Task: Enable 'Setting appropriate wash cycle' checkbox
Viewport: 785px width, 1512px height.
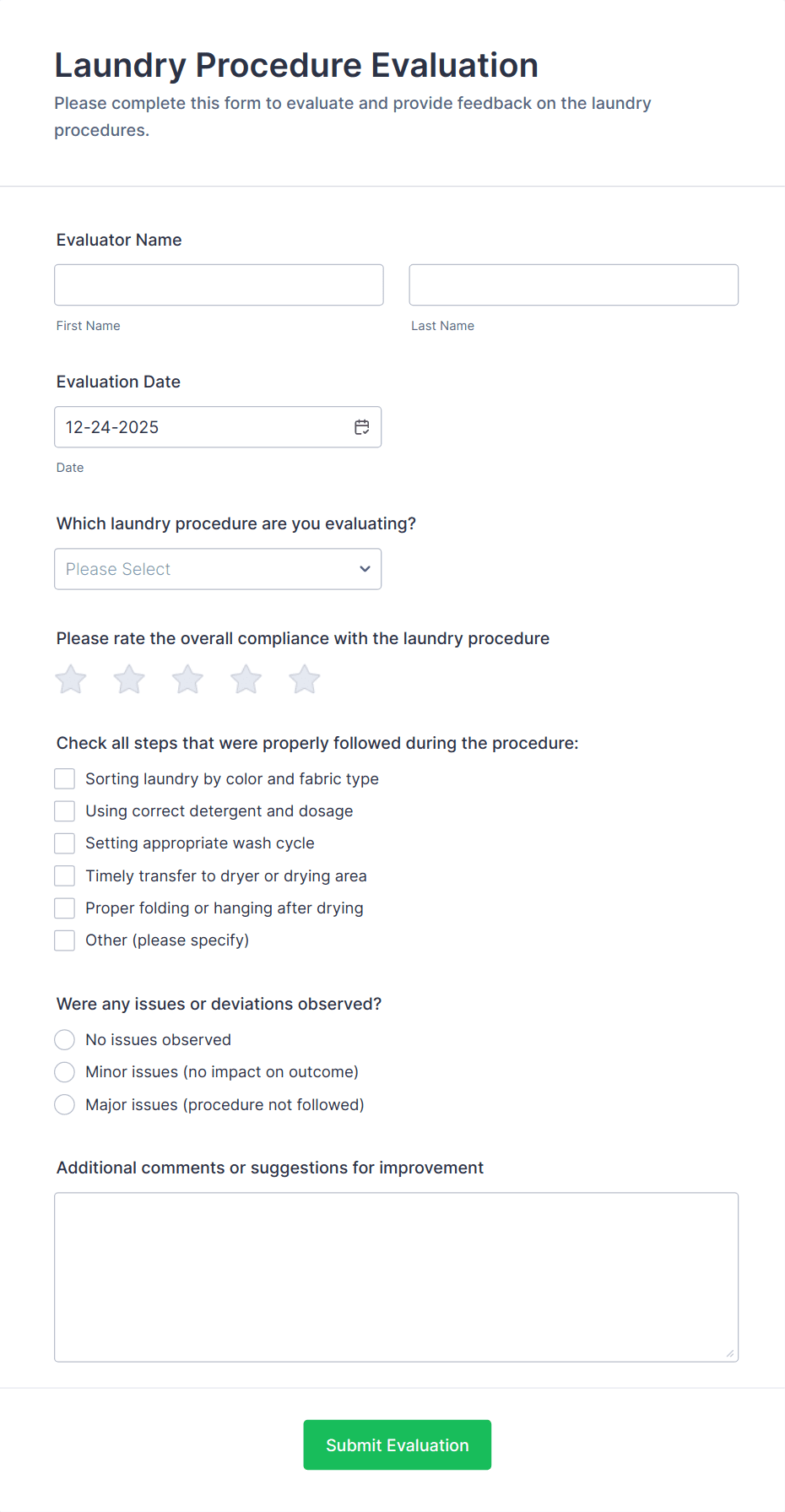Action: (x=65, y=843)
